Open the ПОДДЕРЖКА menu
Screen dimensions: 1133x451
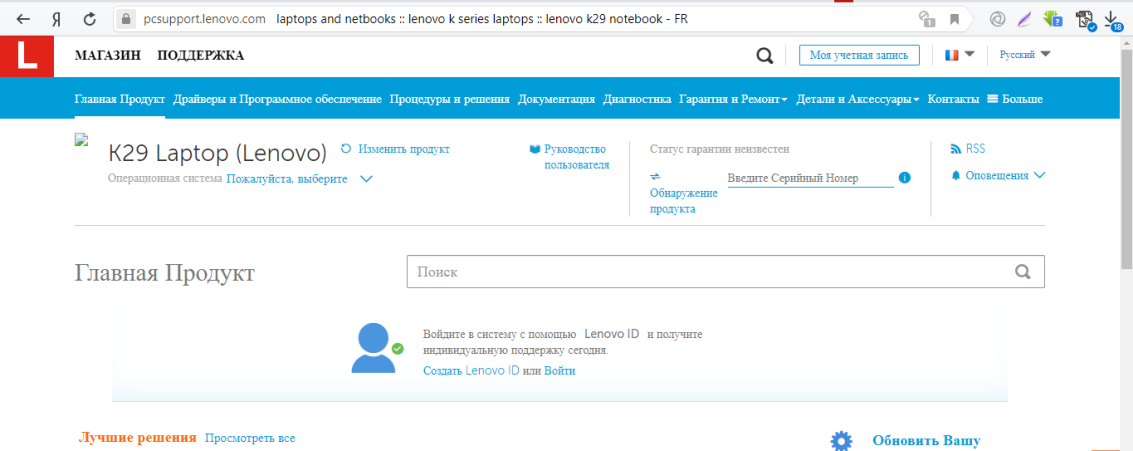pos(201,56)
